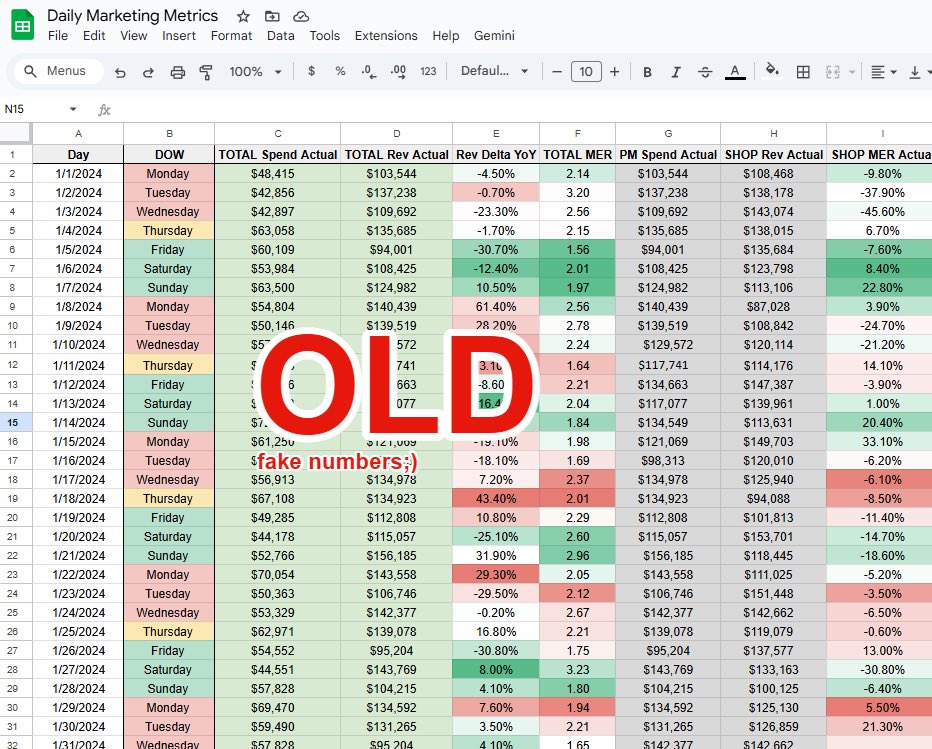This screenshot has width=932, height=749.
Task: Click the merge cells icon
Action: (833, 72)
